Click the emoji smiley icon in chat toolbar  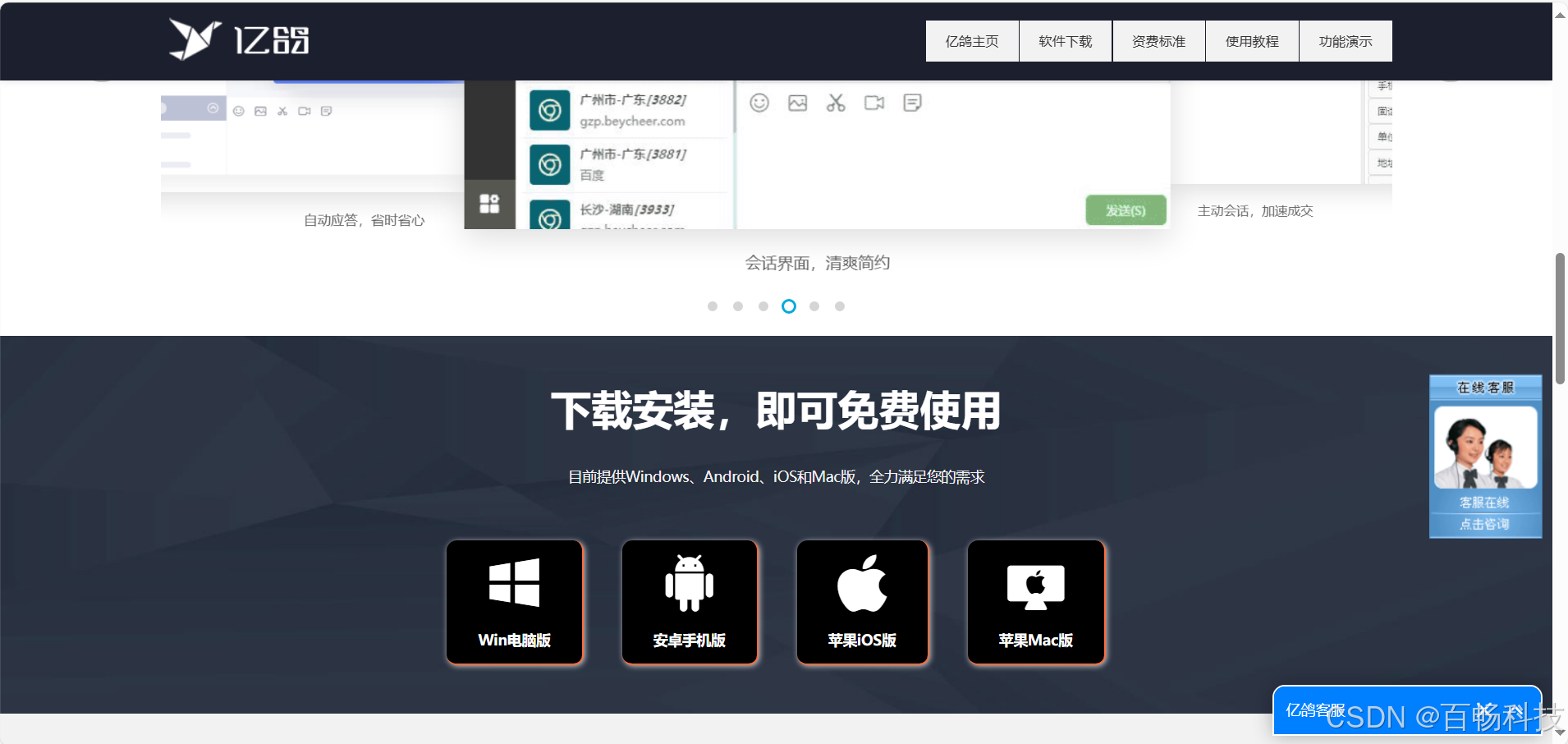759,103
